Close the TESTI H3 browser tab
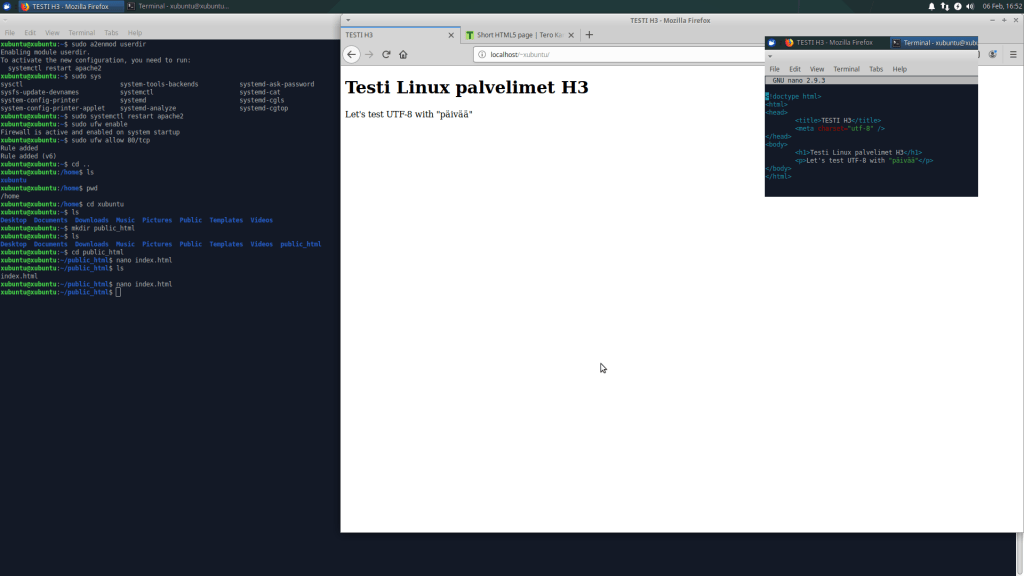Viewport: 1024px width, 576px height. (x=451, y=35)
